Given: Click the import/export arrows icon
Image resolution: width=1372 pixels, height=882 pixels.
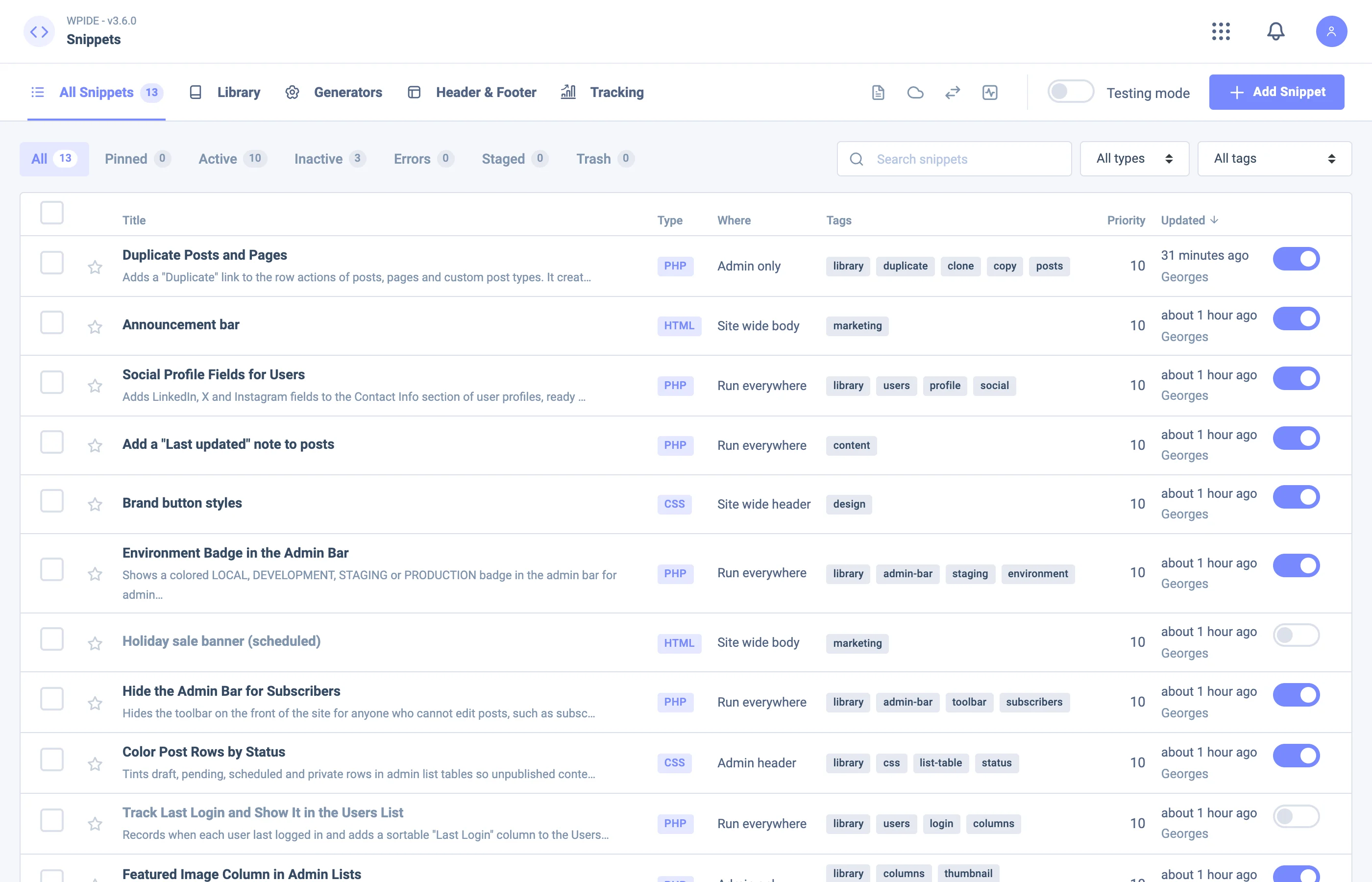Looking at the screenshot, I should click(952, 92).
